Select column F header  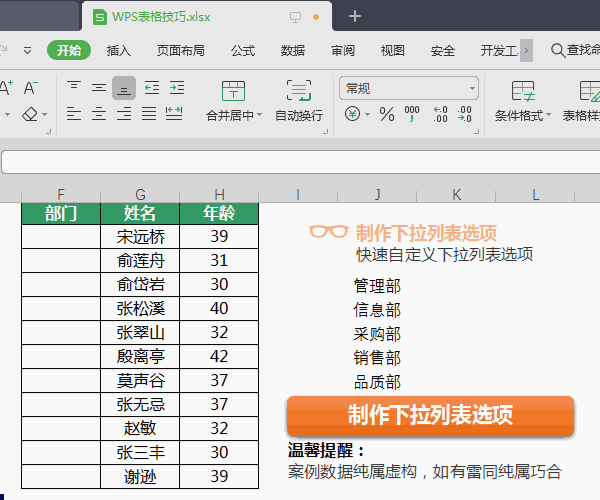pyautogui.click(x=61, y=195)
